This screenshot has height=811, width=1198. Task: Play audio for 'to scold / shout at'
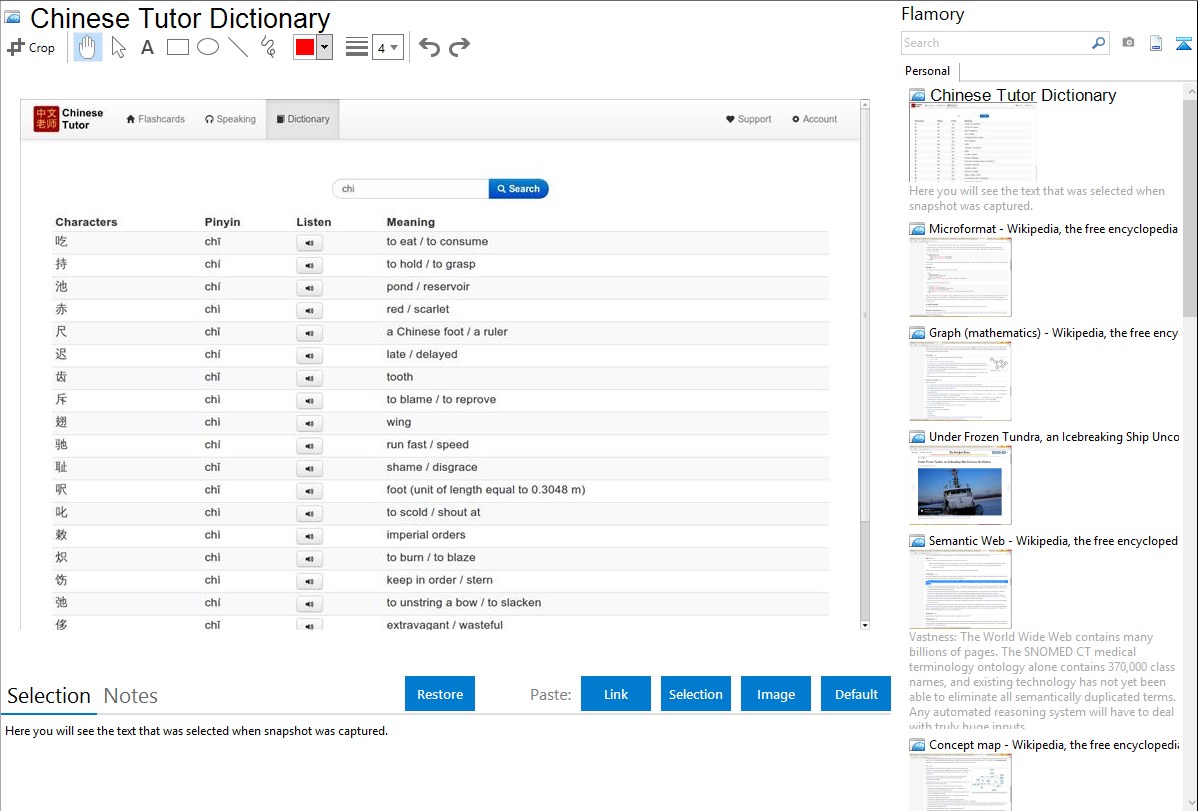(309, 514)
